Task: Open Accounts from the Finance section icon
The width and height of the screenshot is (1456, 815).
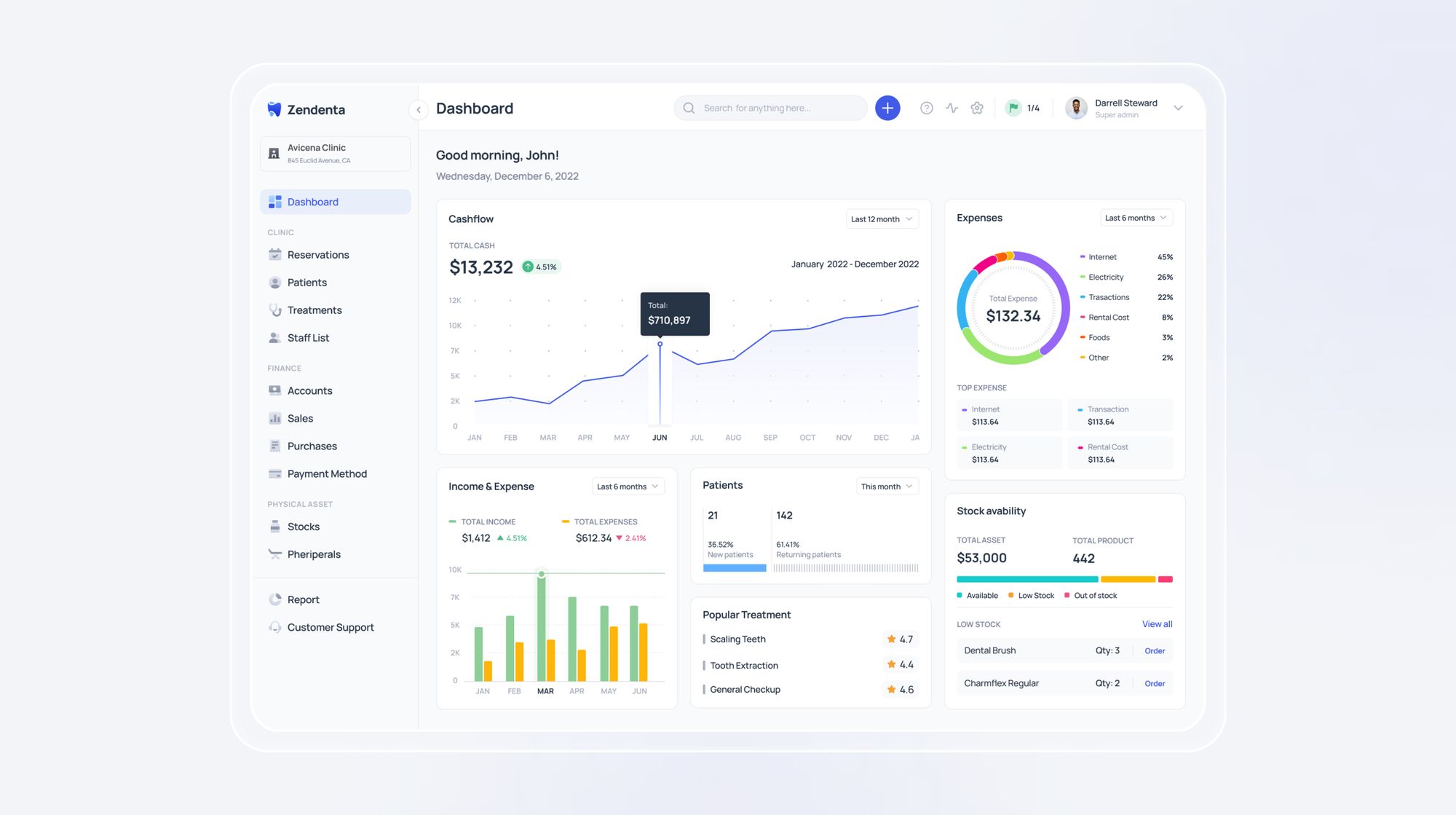Action: 275,390
